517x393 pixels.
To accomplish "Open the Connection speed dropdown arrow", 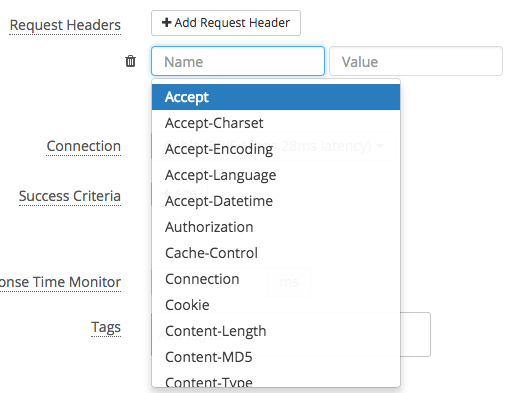I will (380, 146).
